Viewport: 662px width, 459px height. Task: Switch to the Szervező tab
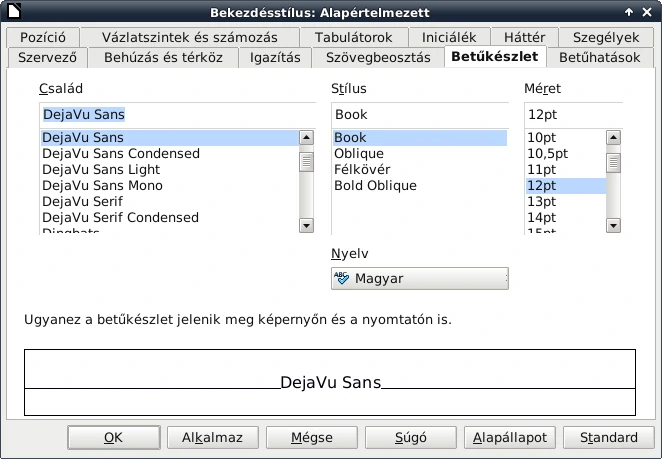(47, 57)
